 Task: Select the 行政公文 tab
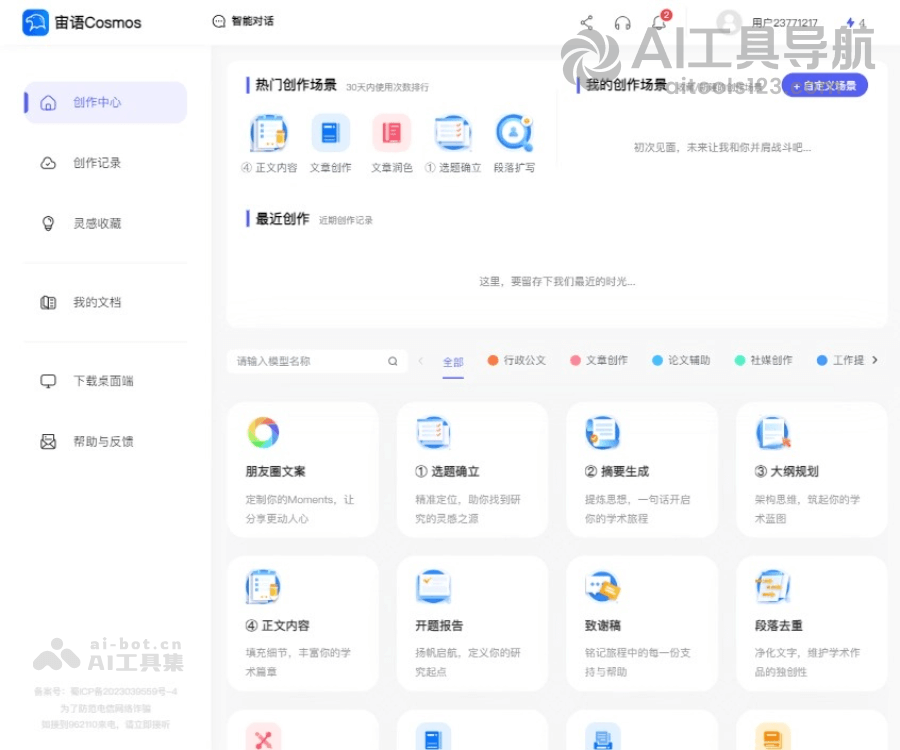pos(517,360)
